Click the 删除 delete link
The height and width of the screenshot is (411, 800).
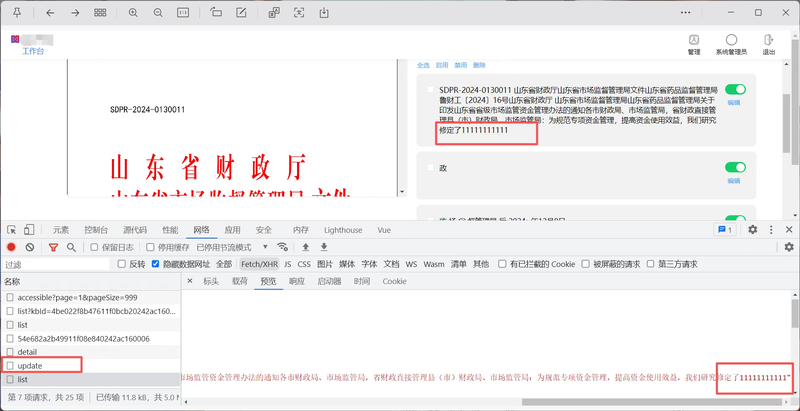point(479,65)
